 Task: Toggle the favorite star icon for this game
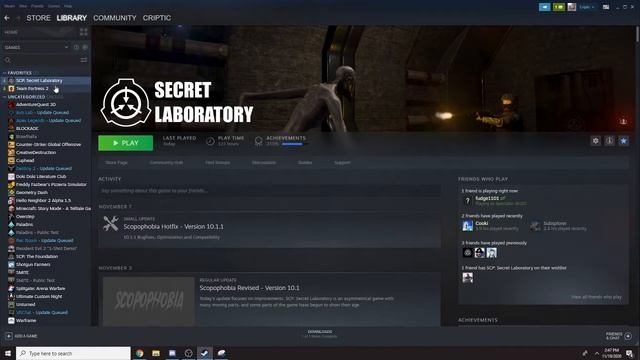coord(623,141)
